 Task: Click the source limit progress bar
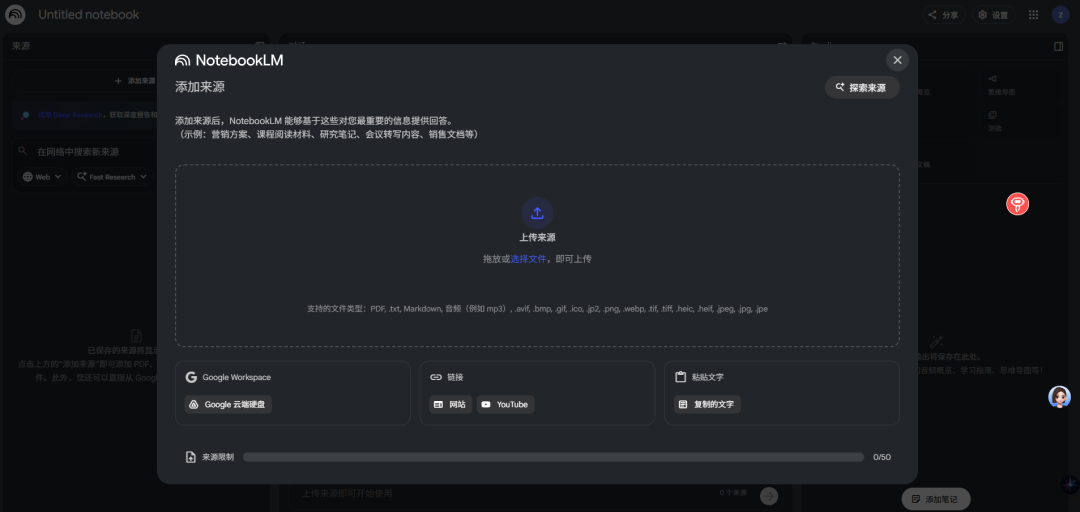pyautogui.click(x=553, y=457)
